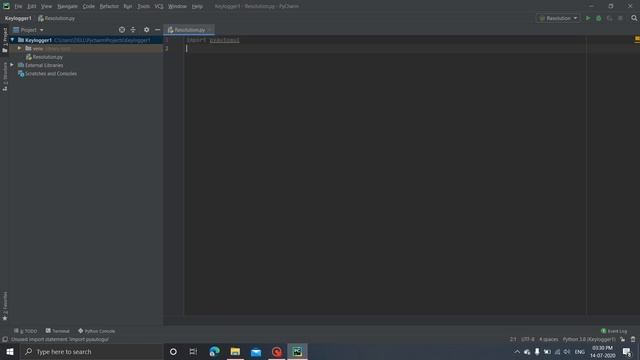Open the Code menu
Viewport: 640px width, 360px height.
89,7
